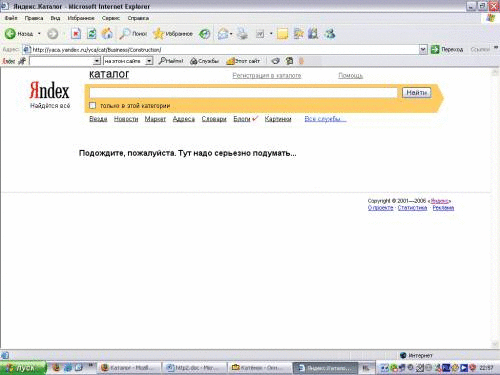Viewport: 500px width, 375px height.
Task: Click the Помощь link
Action: pos(350,76)
